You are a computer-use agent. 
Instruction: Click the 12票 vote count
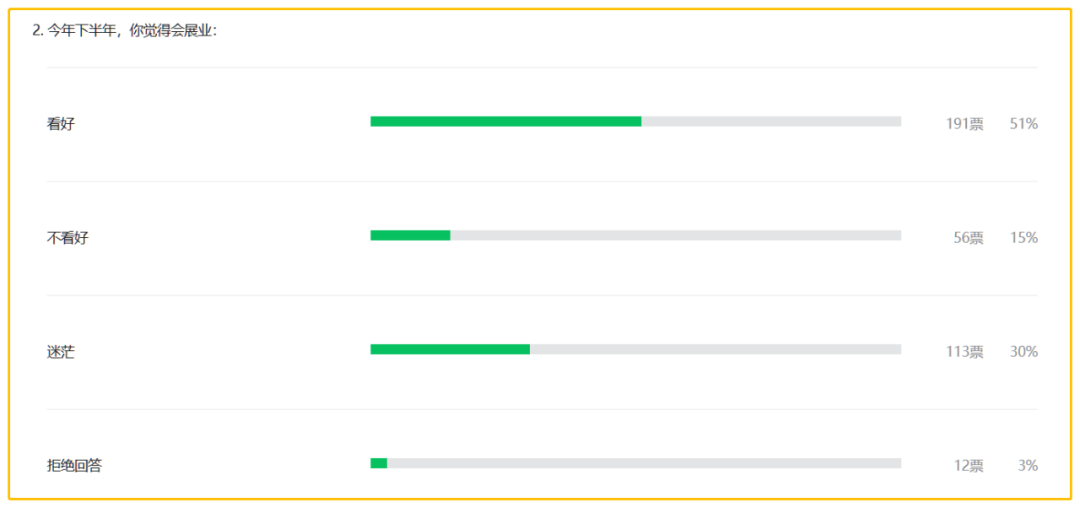pos(968,466)
